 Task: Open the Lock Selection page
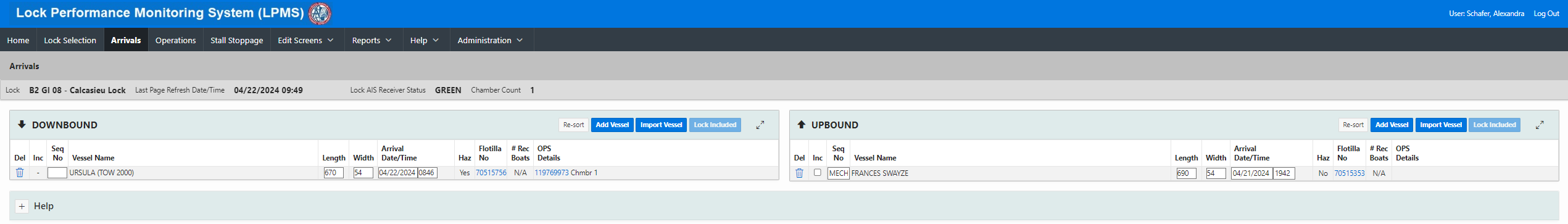pos(70,40)
